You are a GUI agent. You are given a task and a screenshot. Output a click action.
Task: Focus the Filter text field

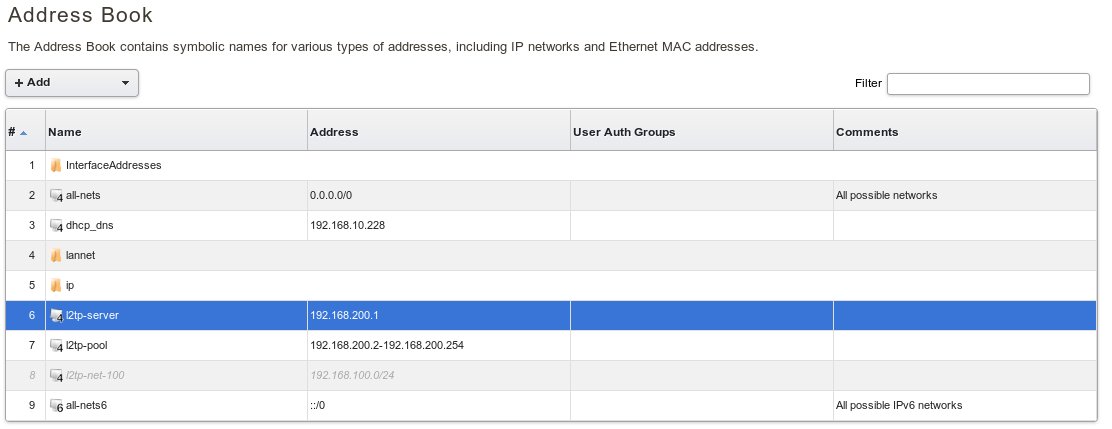(x=987, y=84)
